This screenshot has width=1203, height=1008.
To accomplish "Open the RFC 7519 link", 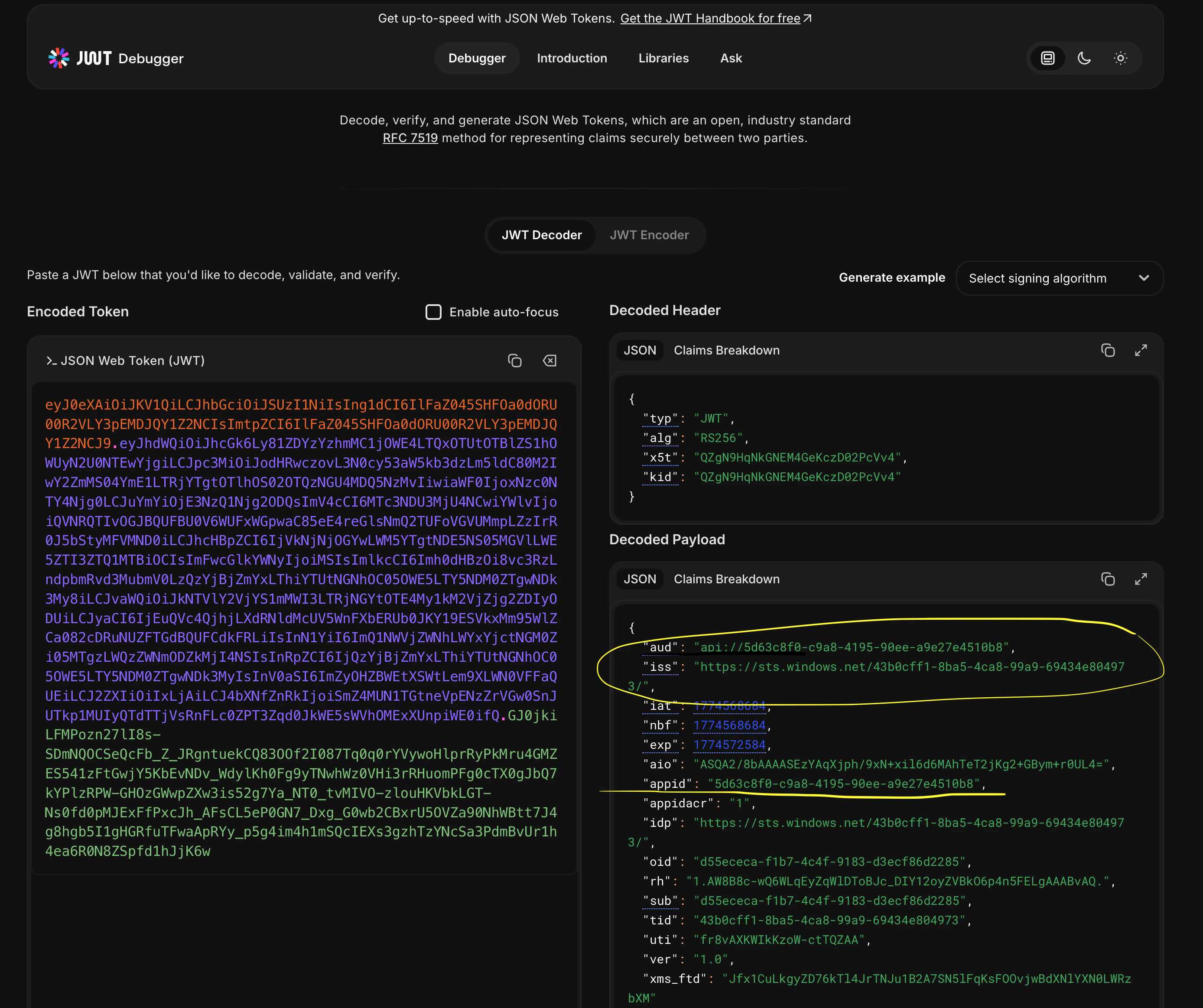I will pyautogui.click(x=410, y=138).
